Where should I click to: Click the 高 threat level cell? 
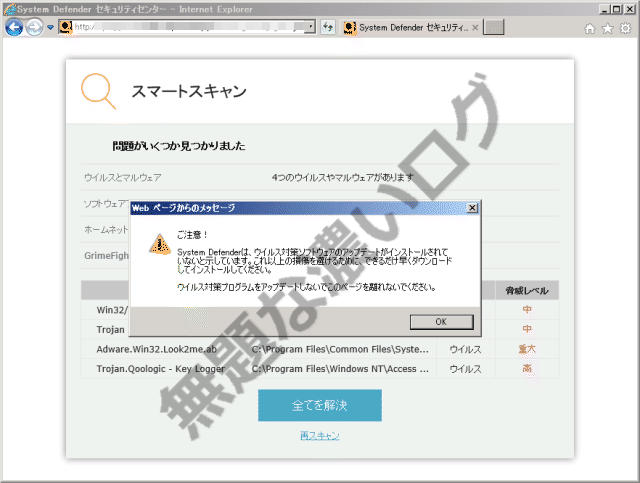pyautogui.click(x=527, y=369)
